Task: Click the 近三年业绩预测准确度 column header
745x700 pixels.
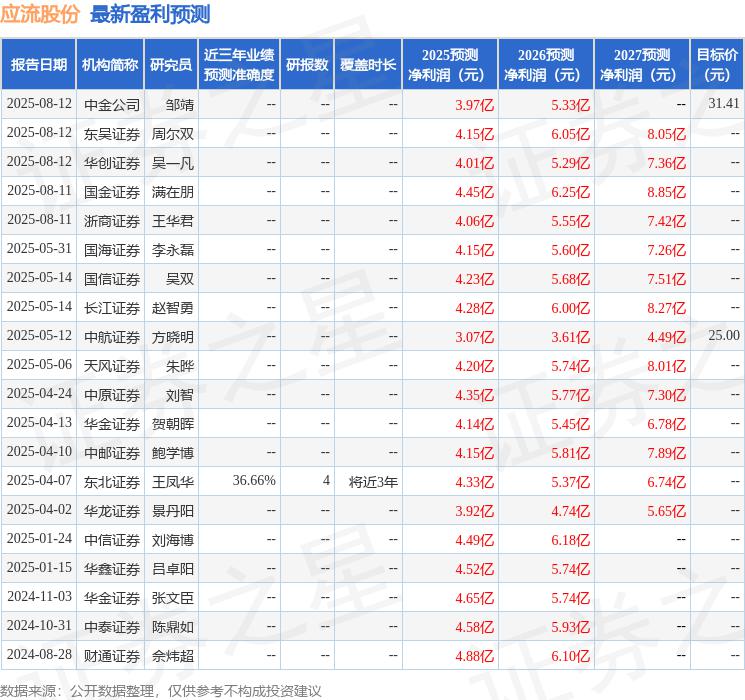Action: pyautogui.click(x=239, y=65)
